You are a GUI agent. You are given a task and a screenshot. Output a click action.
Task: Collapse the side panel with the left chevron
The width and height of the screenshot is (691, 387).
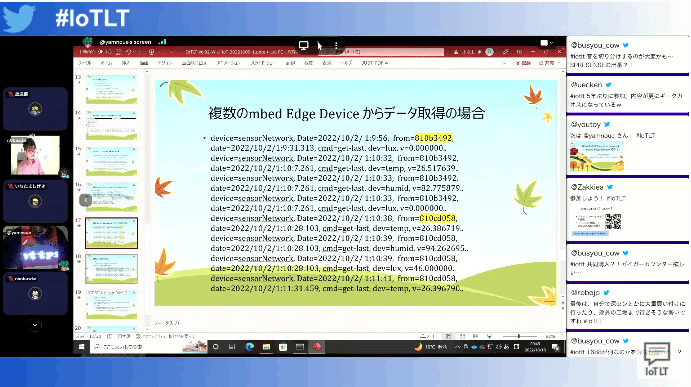point(85,200)
